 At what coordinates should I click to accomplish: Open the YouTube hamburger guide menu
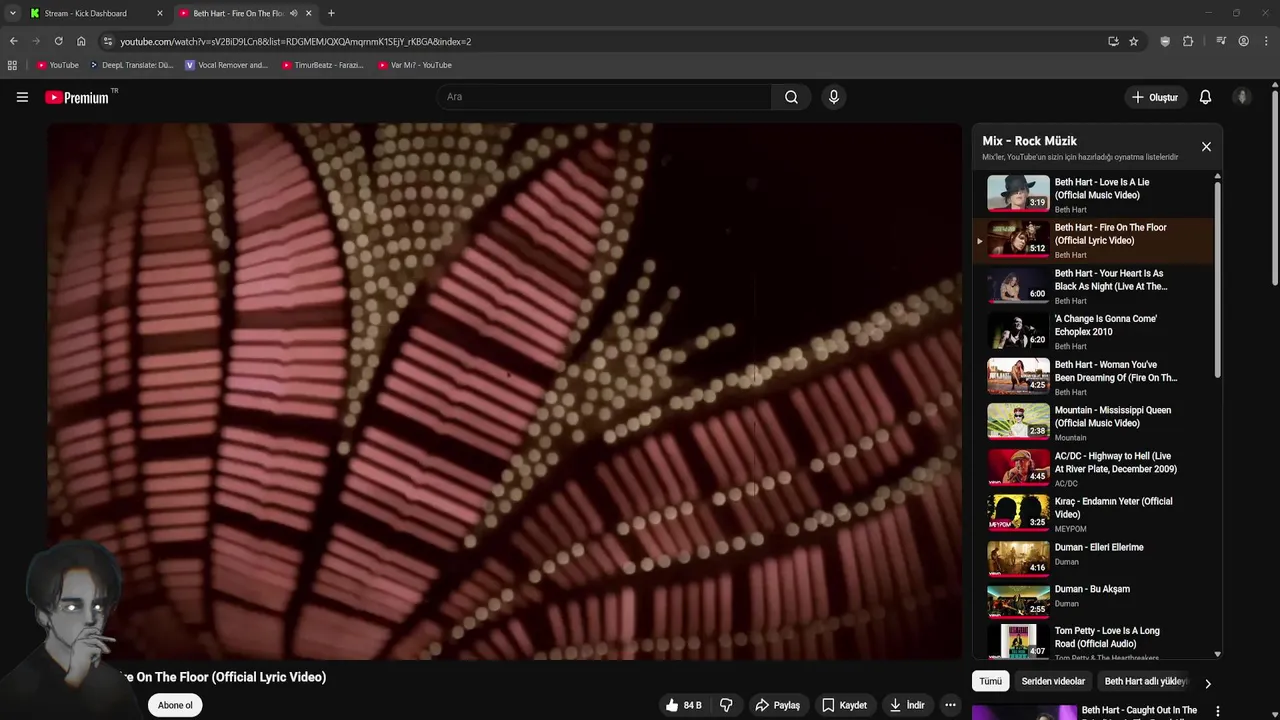(22, 97)
